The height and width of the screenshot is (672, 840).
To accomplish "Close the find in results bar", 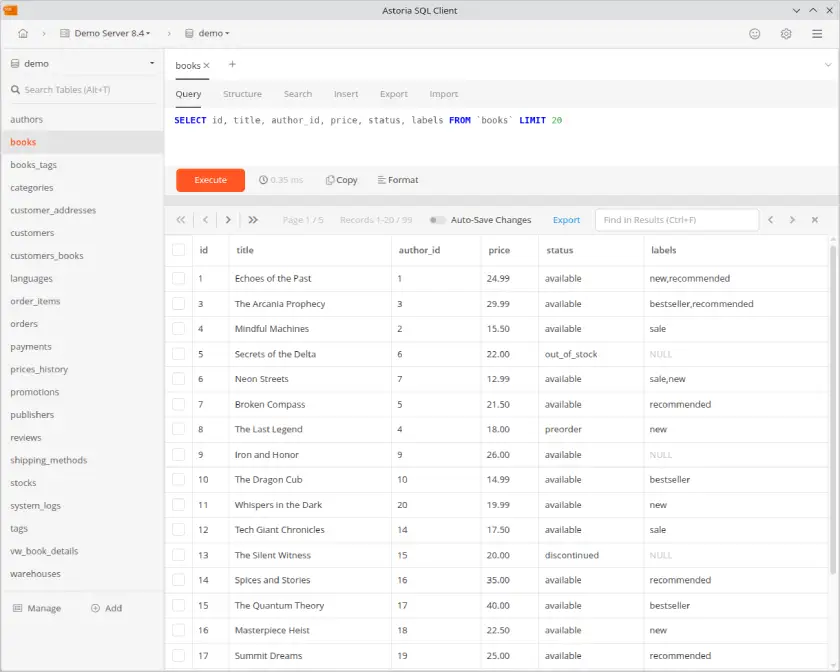I will click(x=815, y=220).
